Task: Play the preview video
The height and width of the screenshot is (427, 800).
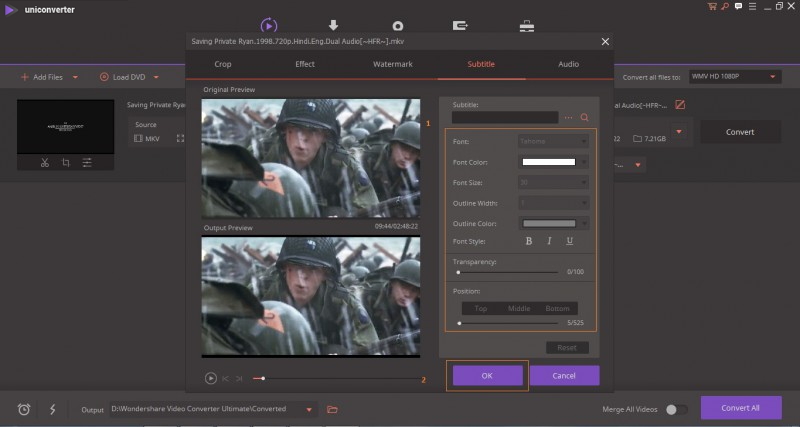Action: coord(210,379)
